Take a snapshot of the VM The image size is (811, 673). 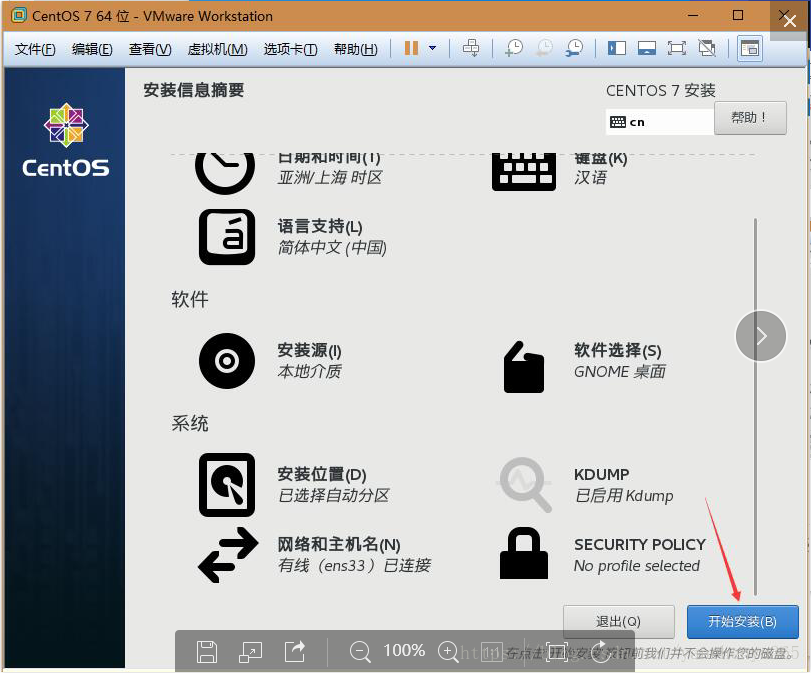point(514,49)
